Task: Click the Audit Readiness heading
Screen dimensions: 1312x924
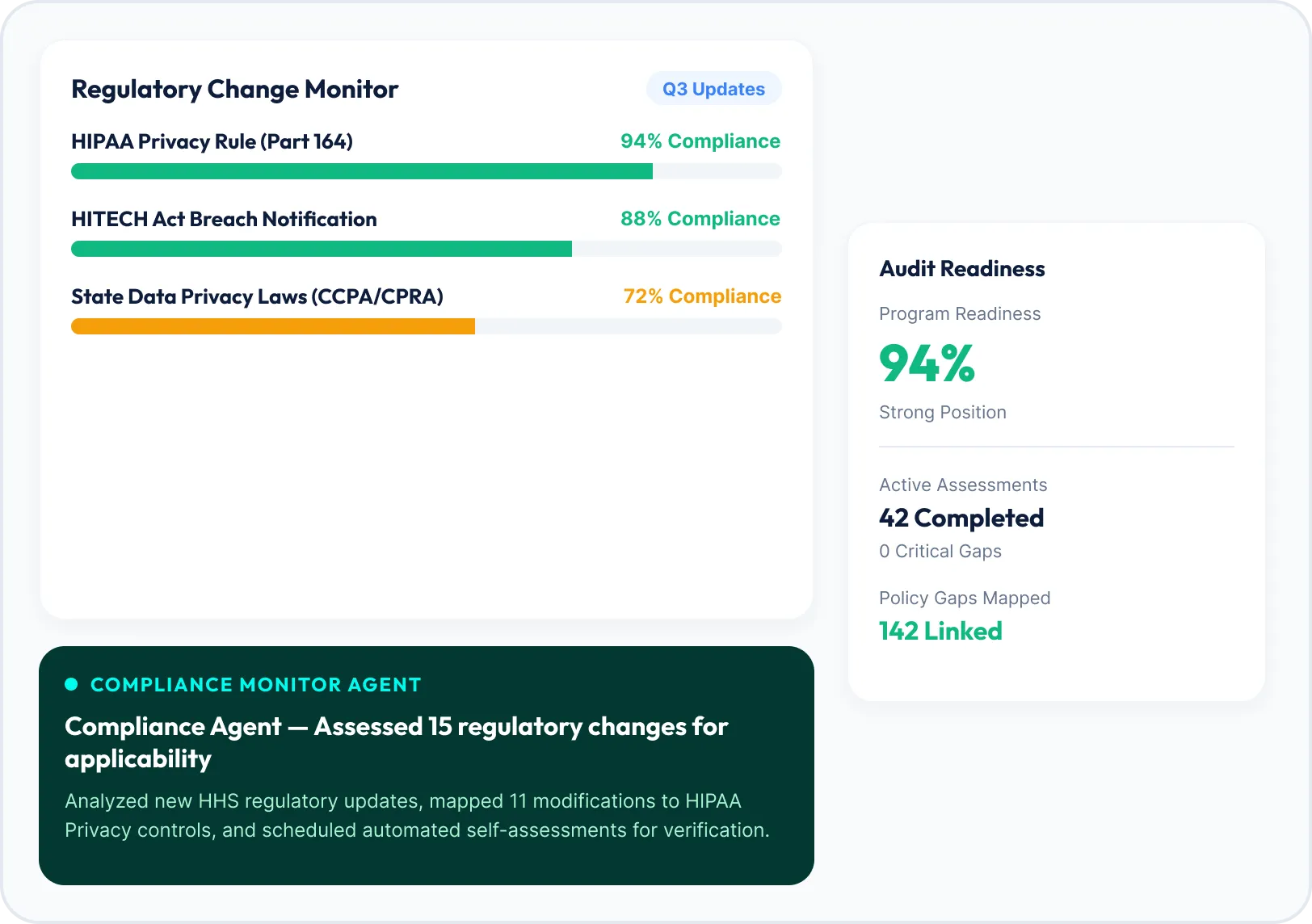Action: click(962, 269)
